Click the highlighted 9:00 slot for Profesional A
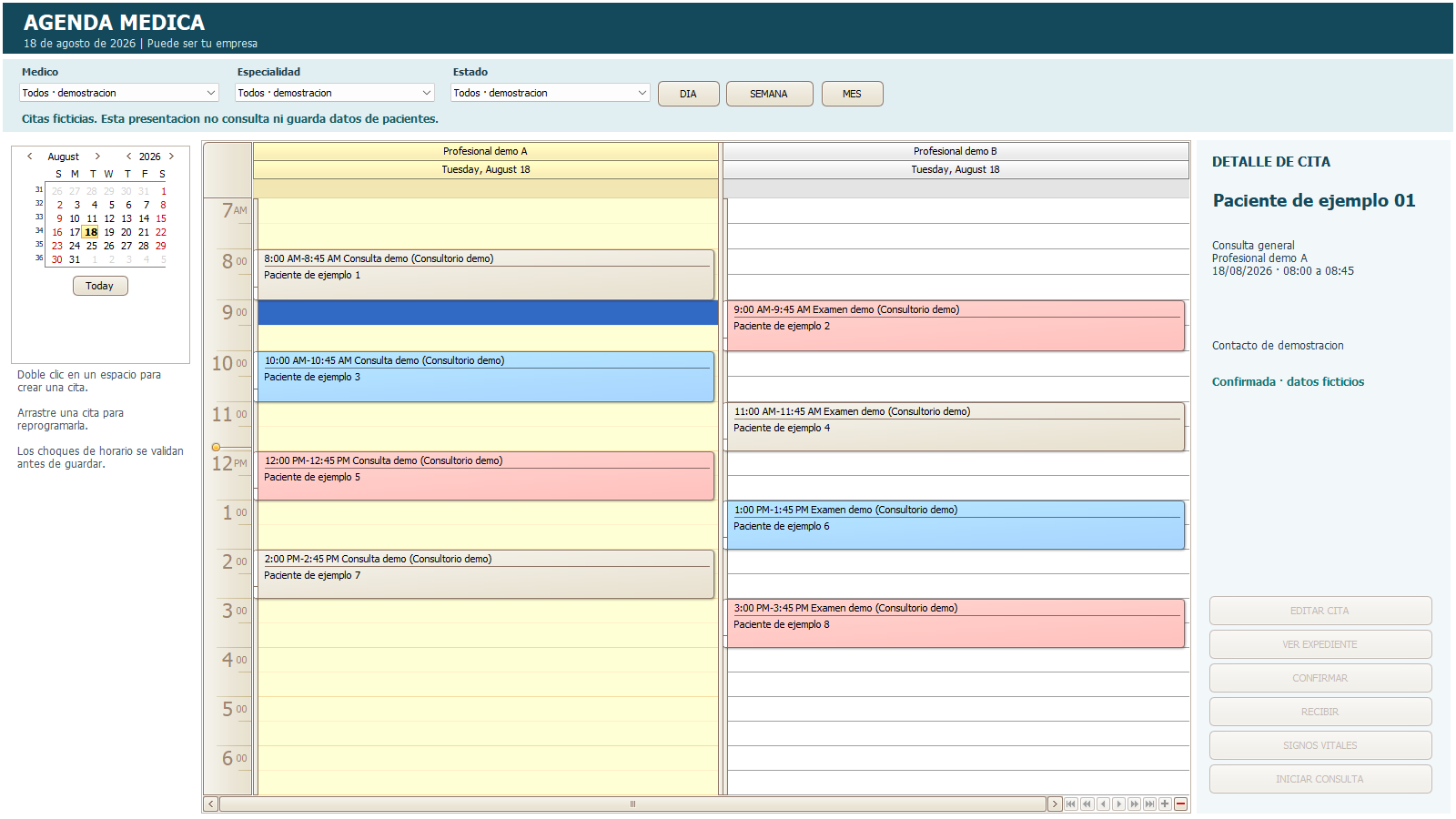This screenshot has width=1456, height=819. click(x=488, y=313)
